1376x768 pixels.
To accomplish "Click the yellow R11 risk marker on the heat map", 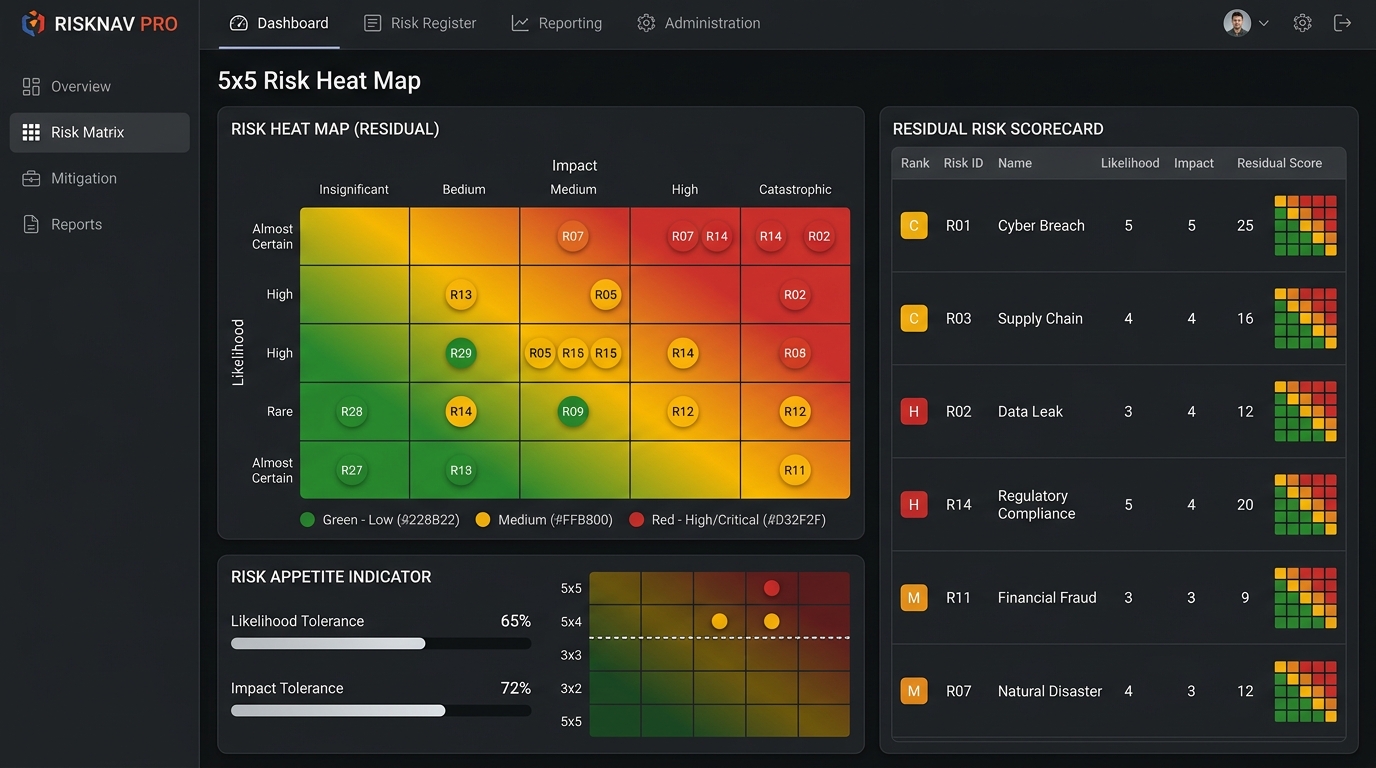I will (x=795, y=470).
